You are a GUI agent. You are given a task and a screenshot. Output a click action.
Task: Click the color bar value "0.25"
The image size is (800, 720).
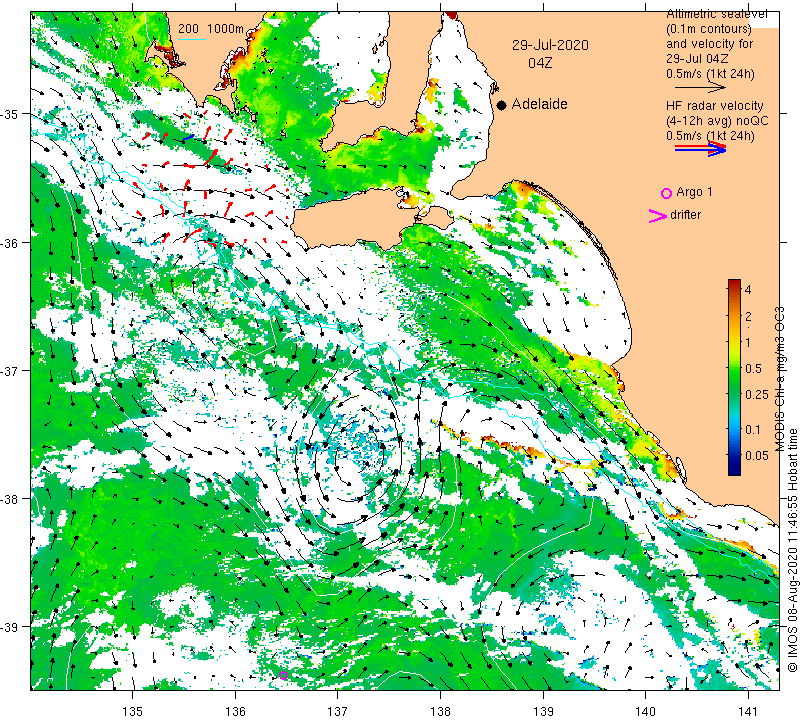tap(756, 394)
